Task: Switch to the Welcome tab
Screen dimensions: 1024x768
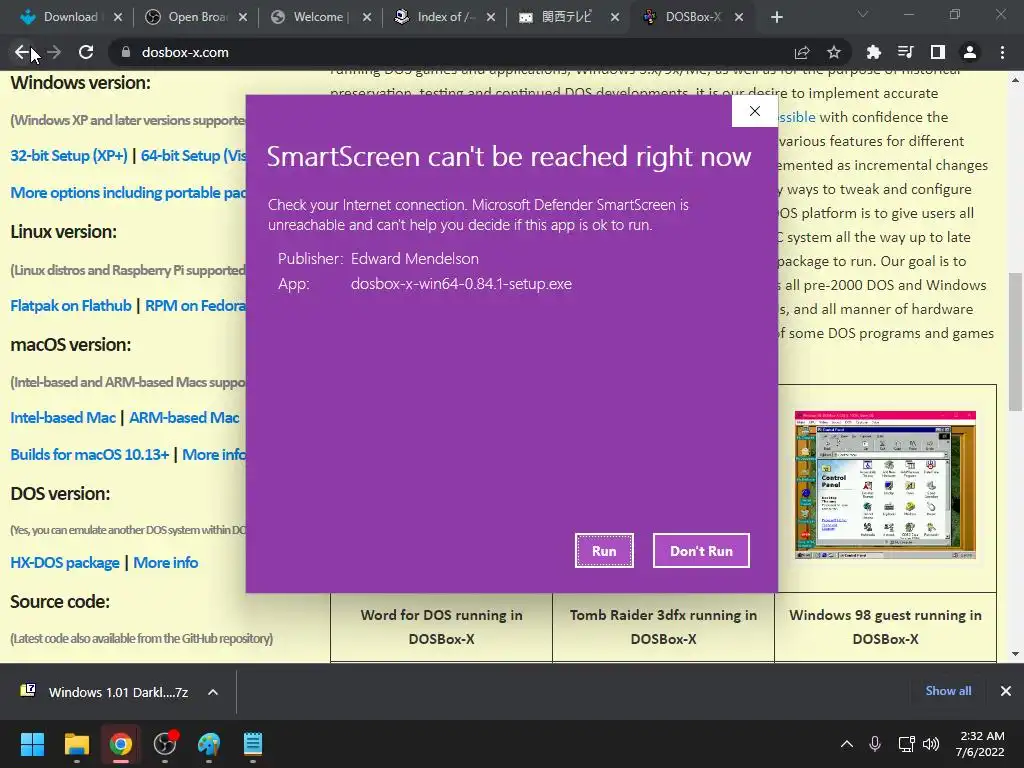Action: tap(318, 17)
